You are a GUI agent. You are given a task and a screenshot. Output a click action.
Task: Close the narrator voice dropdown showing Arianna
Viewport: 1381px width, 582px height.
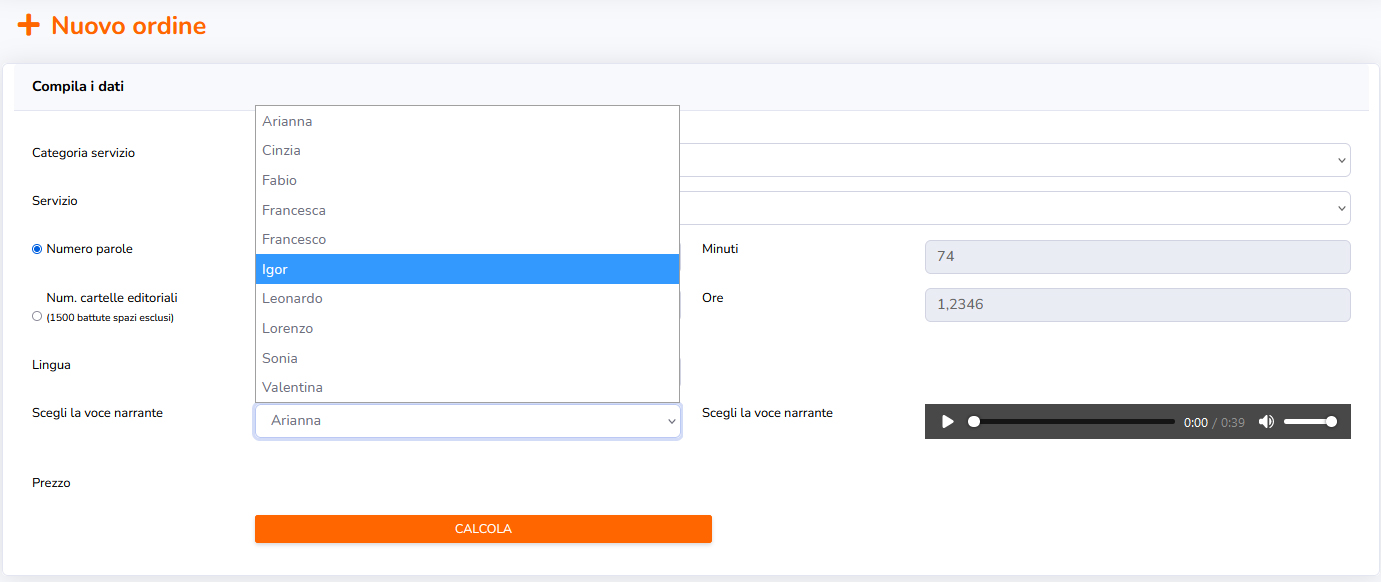[467, 421]
